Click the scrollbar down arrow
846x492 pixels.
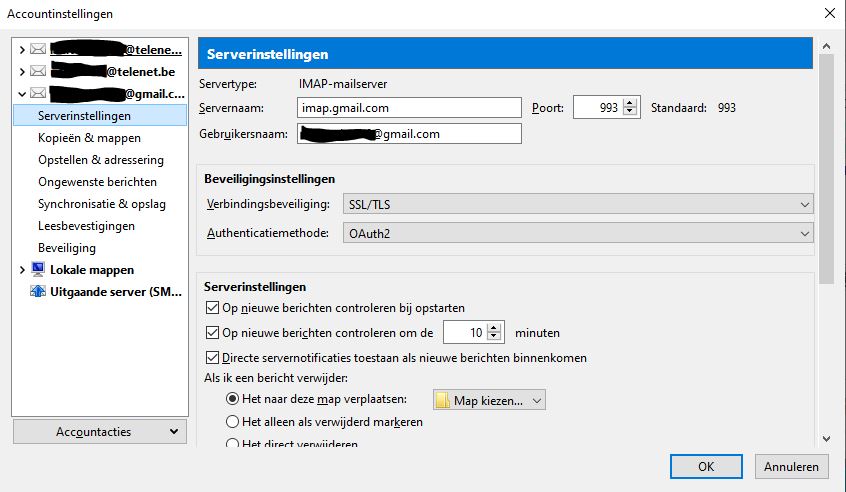pyautogui.click(x=826, y=439)
